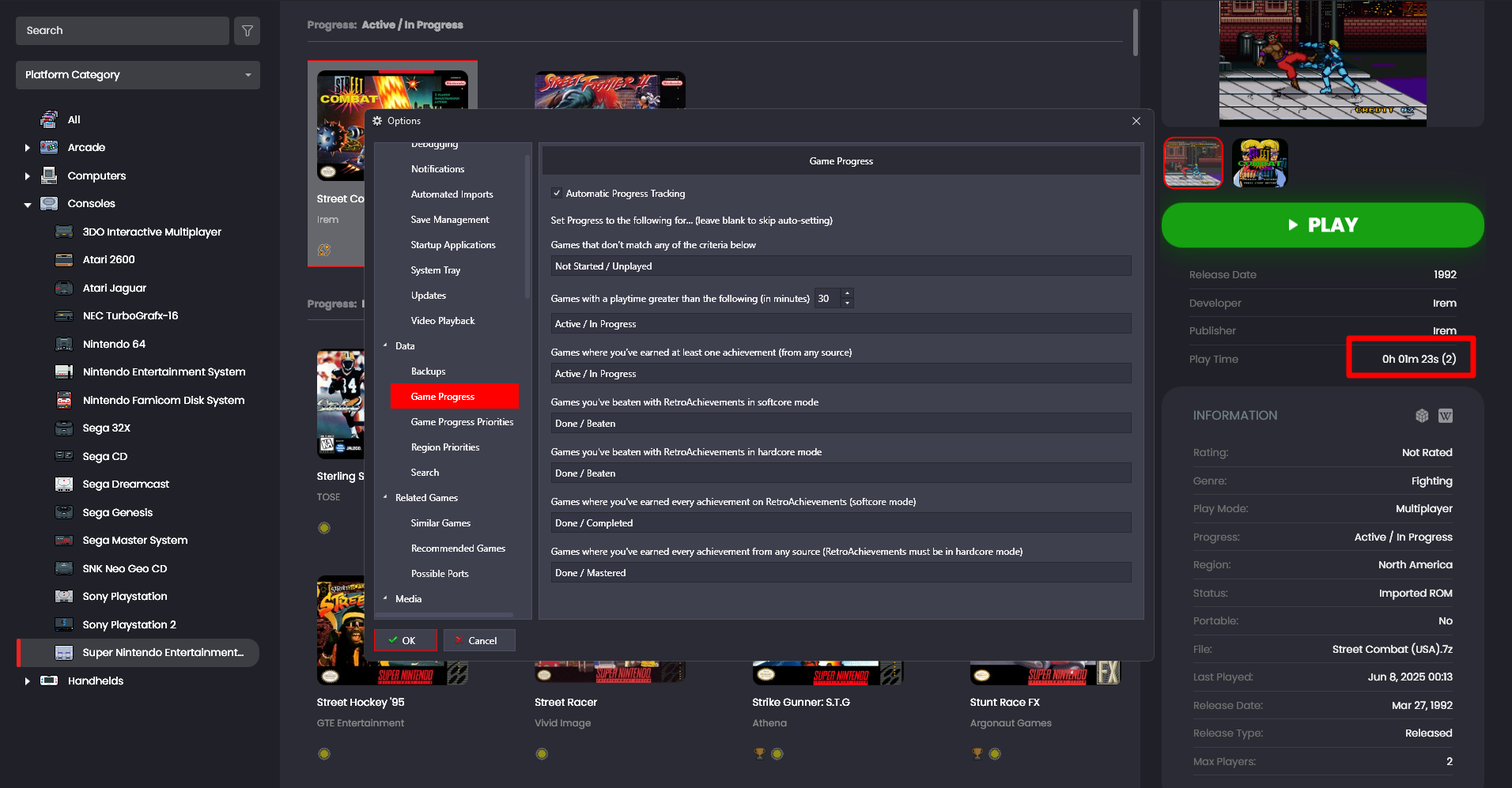Screen dimensions: 1512x788
Task: Open the 3DO Interactive Multiplayer platform icon
Action: point(64,232)
